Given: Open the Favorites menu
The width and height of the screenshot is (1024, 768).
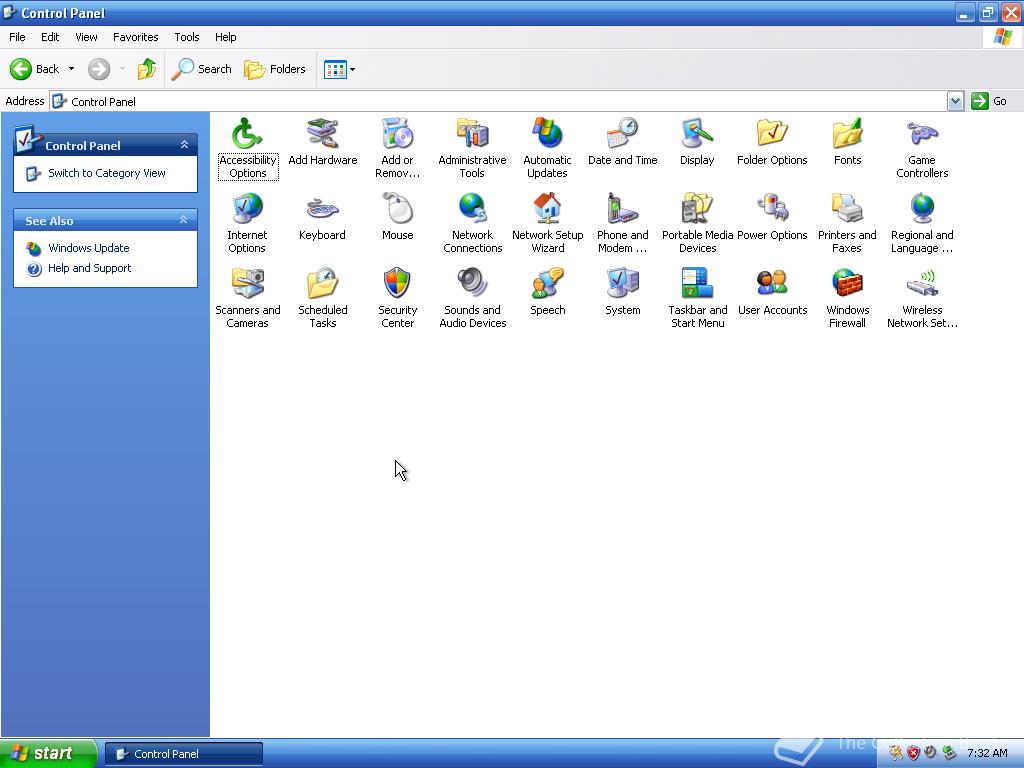Looking at the screenshot, I should pos(135,37).
